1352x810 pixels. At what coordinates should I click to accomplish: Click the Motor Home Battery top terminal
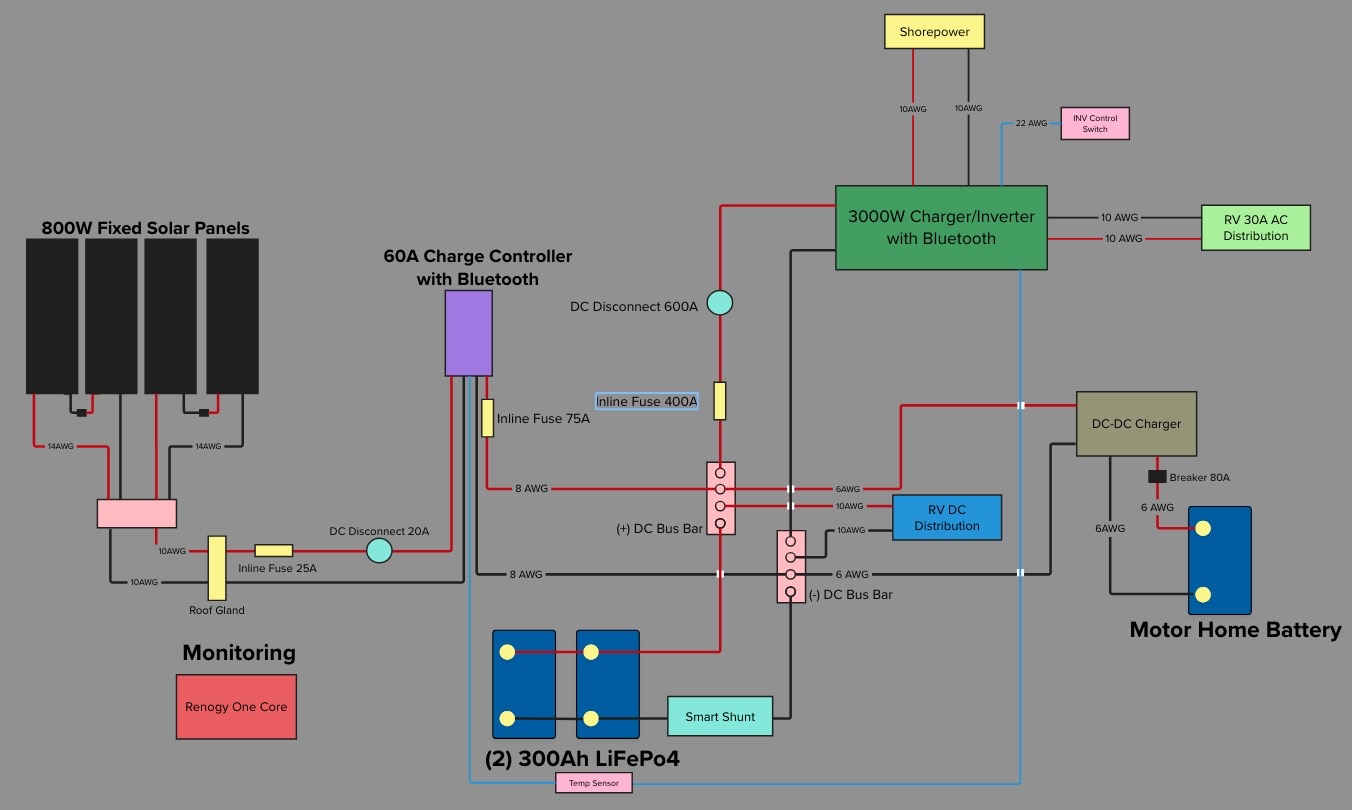(x=1203, y=528)
